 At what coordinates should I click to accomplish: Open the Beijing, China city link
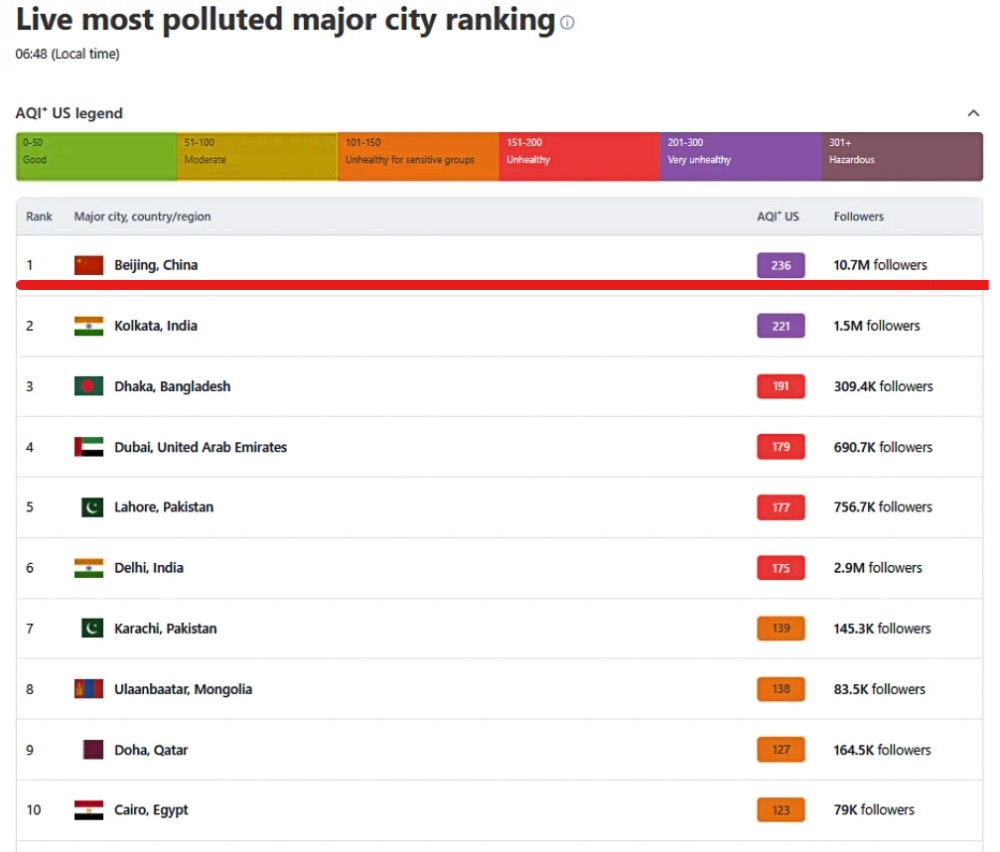point(156,265)
